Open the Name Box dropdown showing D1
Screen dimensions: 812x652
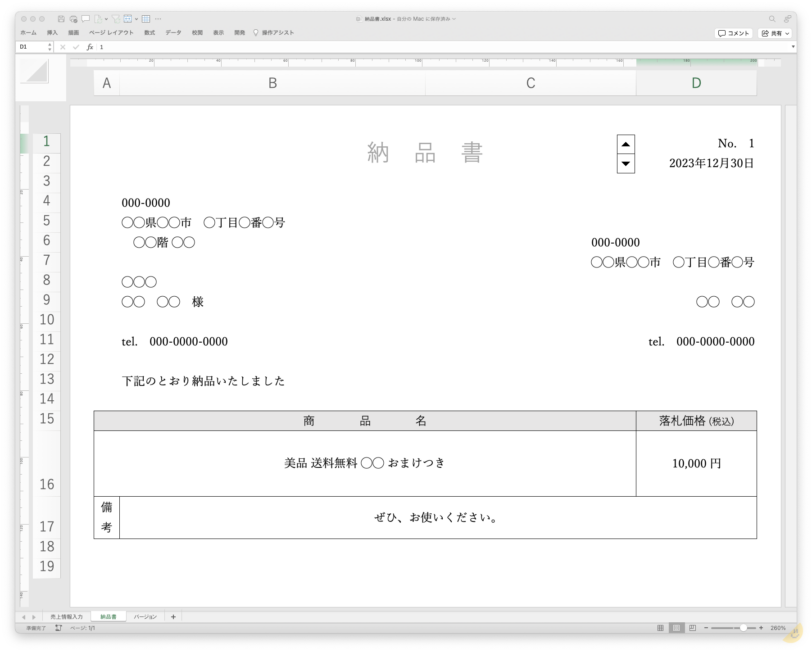click(49, 45)
